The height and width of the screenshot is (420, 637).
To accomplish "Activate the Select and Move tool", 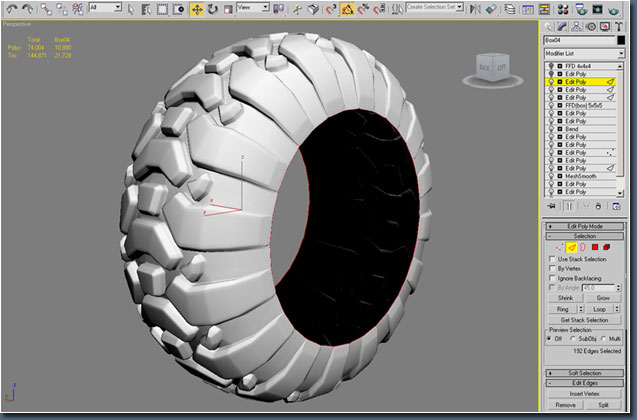I will pyautogui.click(x=197, y=9).
